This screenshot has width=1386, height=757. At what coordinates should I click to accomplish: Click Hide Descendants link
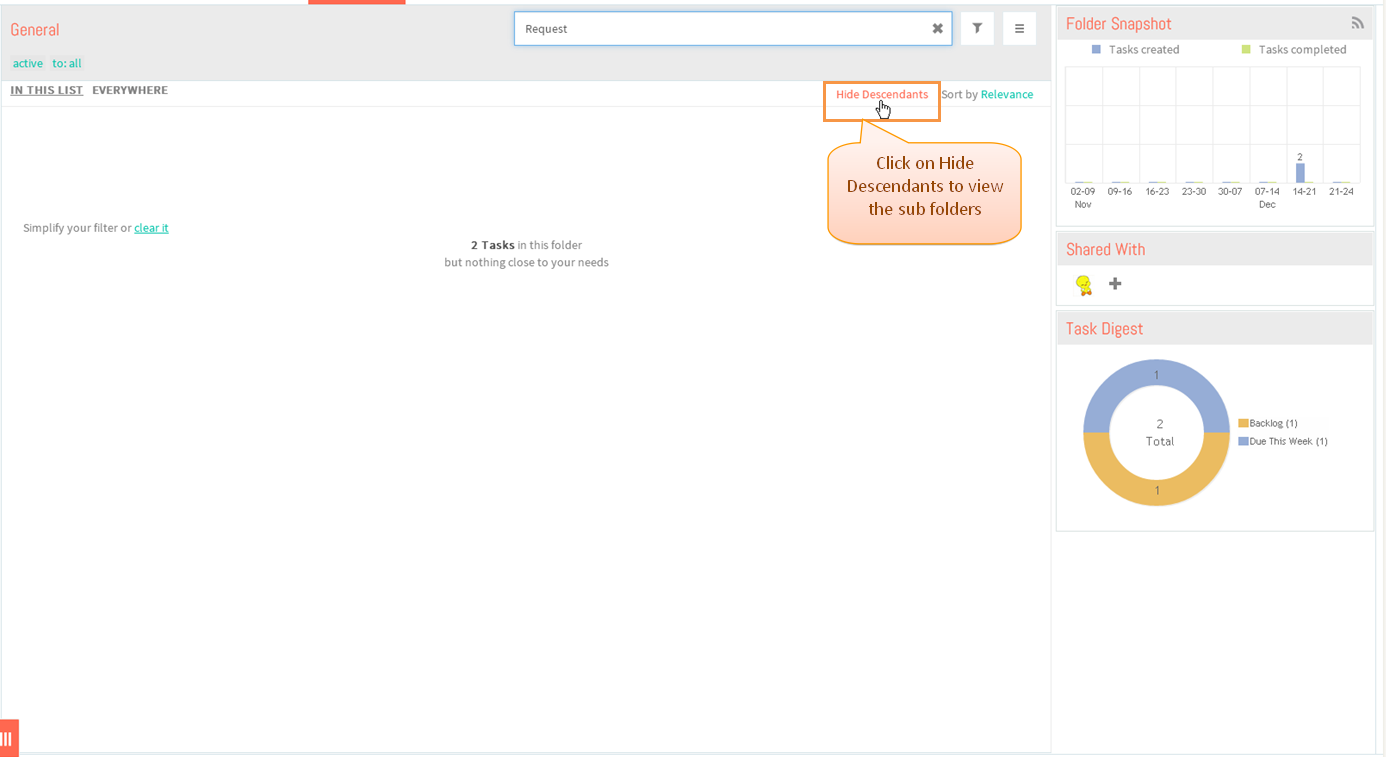tap(882, 95)
